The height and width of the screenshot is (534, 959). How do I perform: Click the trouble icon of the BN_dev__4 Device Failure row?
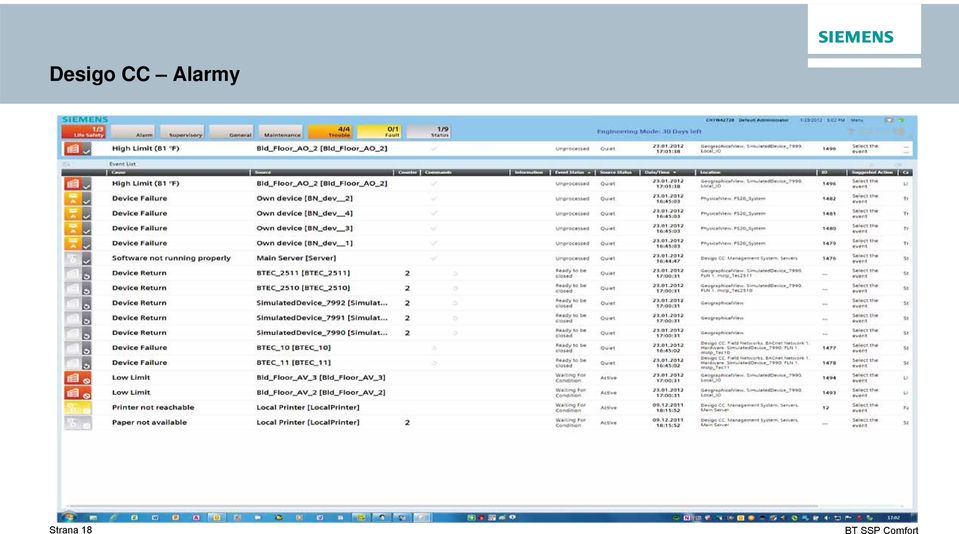point(73,213)
